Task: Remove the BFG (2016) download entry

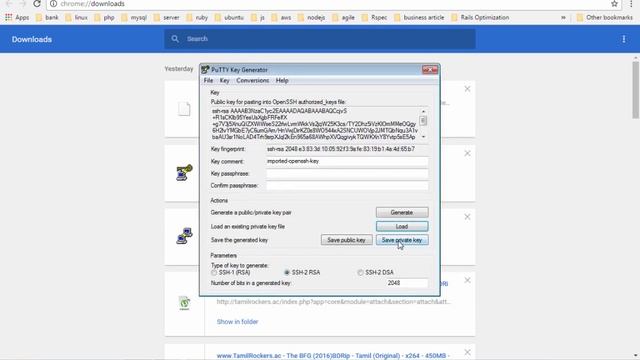Action: pos(467,352)
